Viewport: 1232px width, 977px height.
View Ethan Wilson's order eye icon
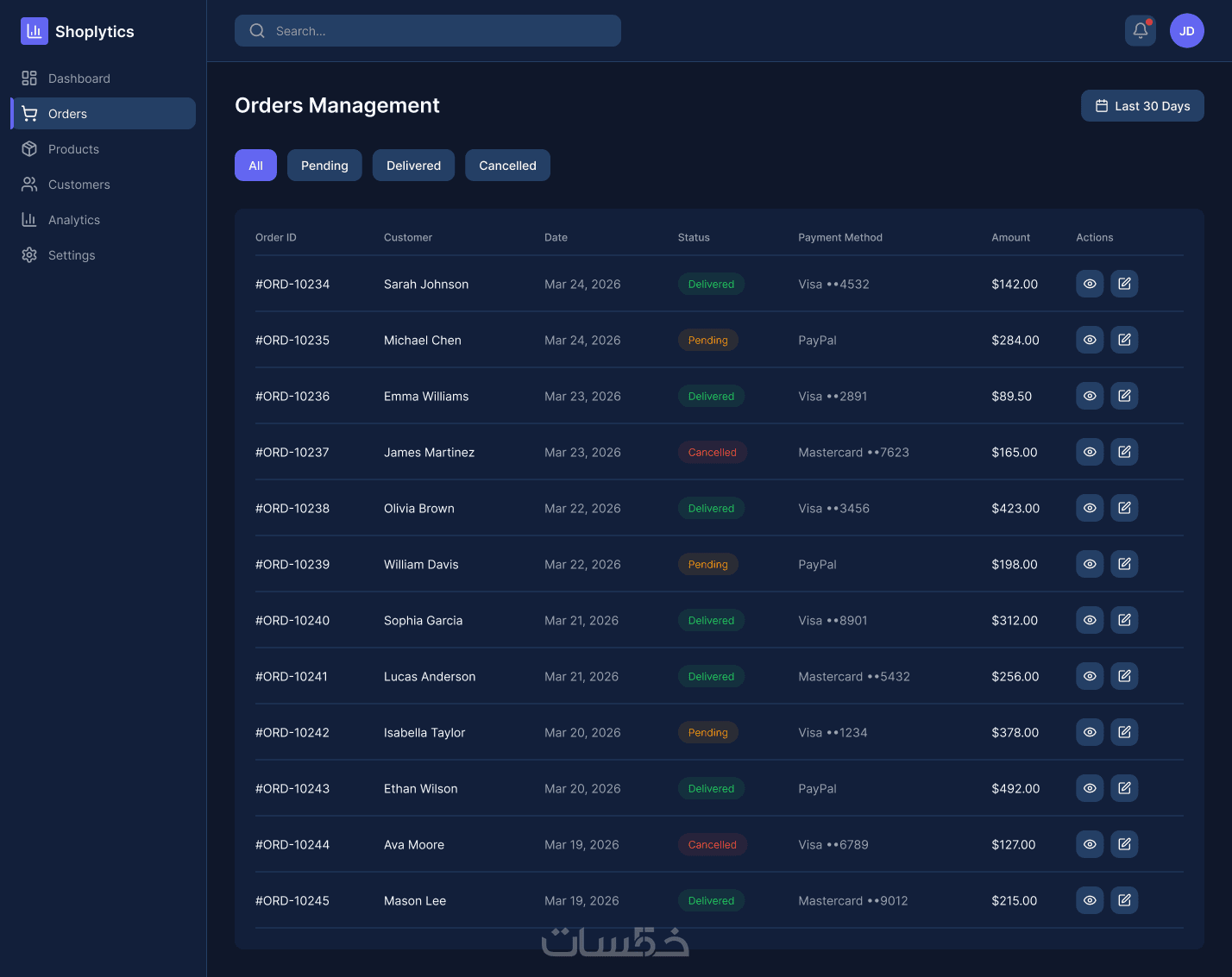pyautogui.click(x=1090, y=788)
